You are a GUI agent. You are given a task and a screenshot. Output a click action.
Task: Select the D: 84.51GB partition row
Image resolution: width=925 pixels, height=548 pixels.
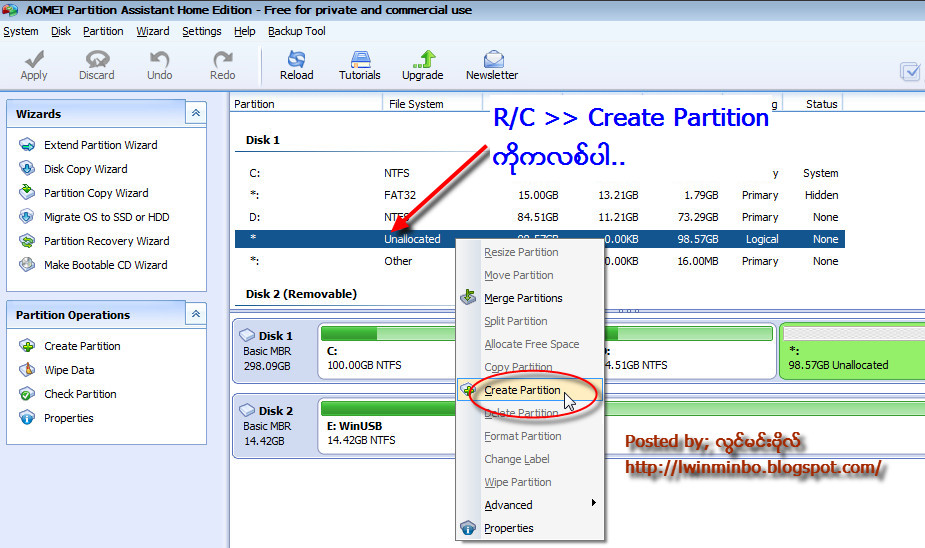pos(539,217)
